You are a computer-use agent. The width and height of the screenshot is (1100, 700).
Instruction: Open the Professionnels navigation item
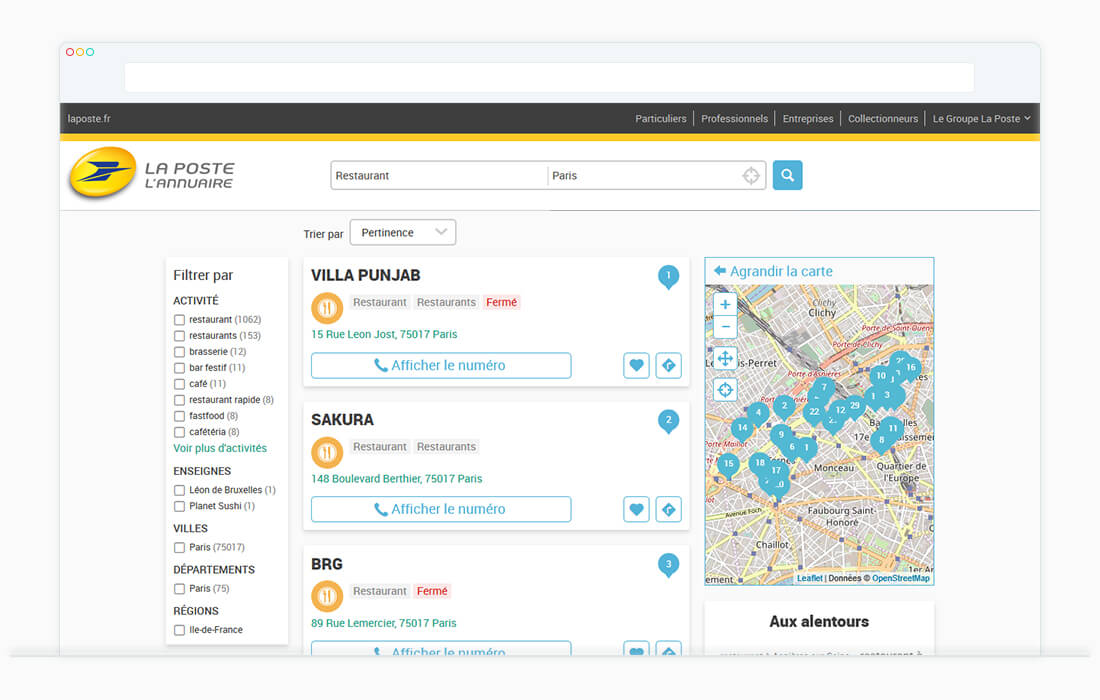tap(734, 118)
